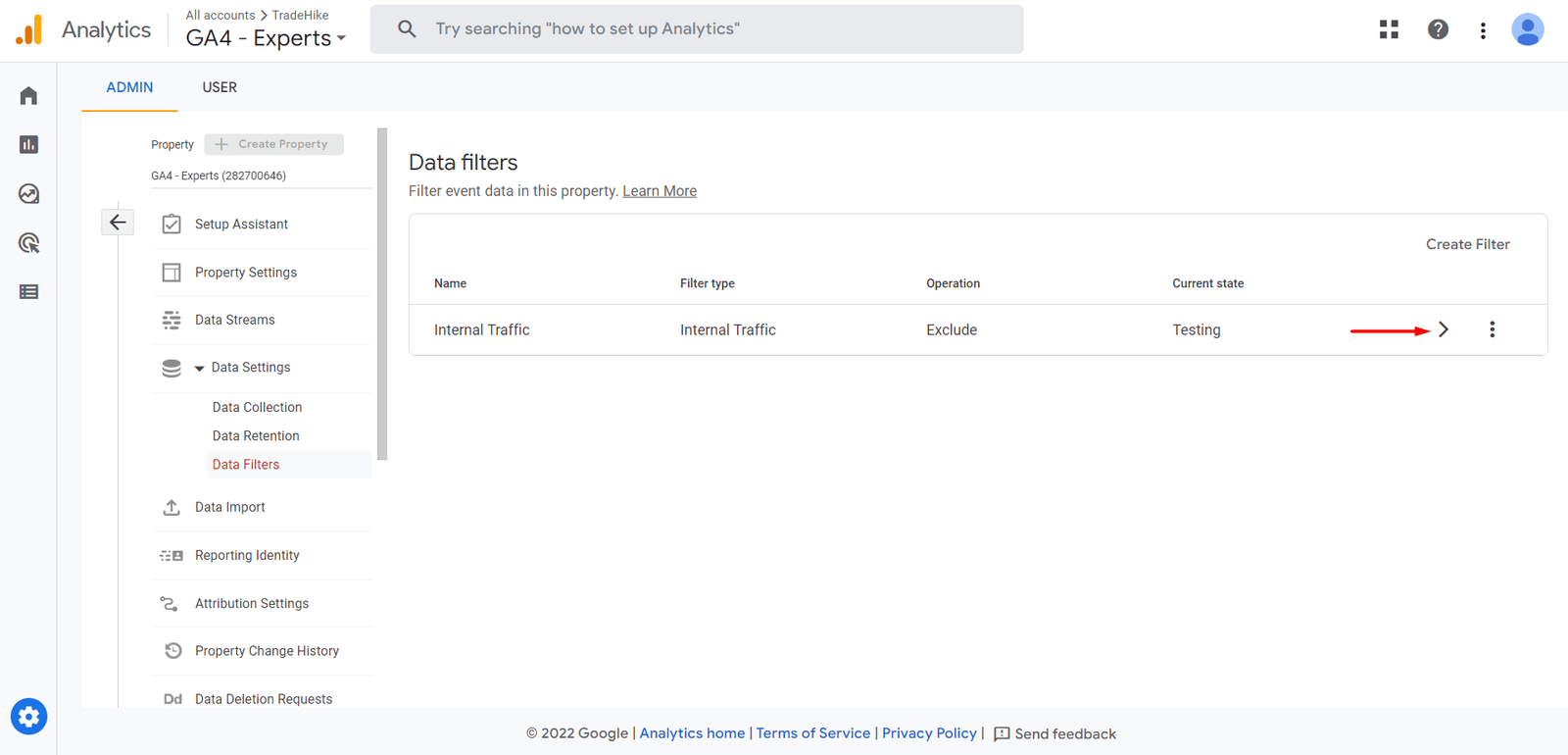
Task: Open Data Streams menu item
Action: click(x=235, y=320)
